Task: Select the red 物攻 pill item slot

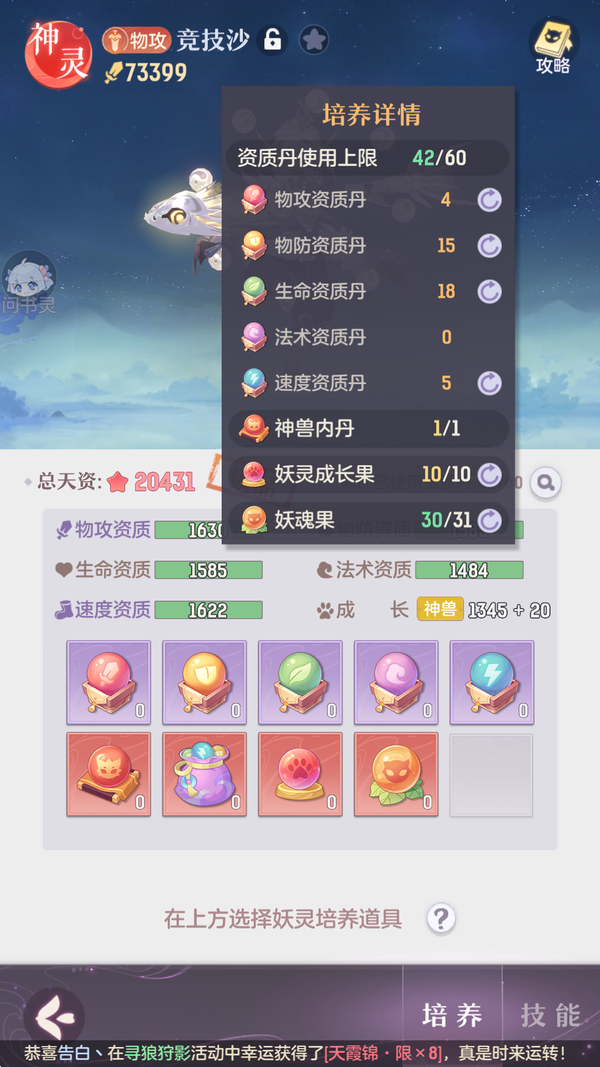Action: pyautogui.click(x=109, y=682)
